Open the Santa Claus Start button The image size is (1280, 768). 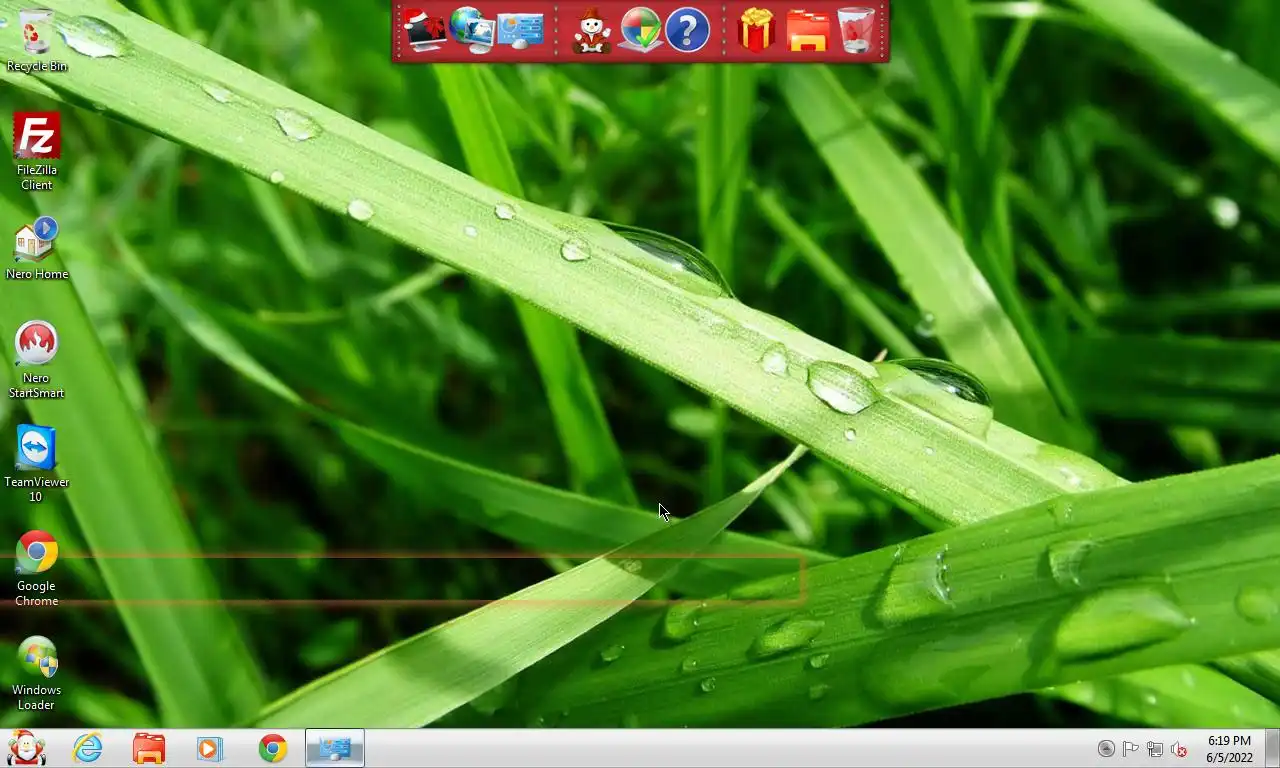[x=26, y=748]
